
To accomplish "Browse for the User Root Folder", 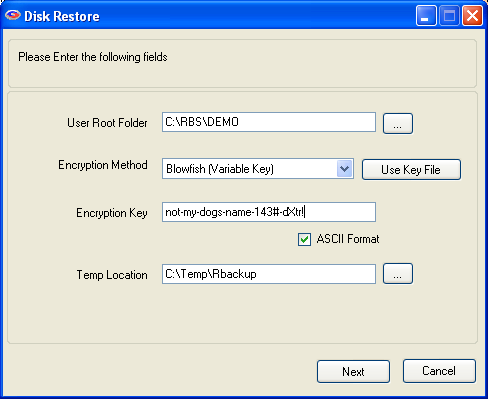I will click(398, 123).
